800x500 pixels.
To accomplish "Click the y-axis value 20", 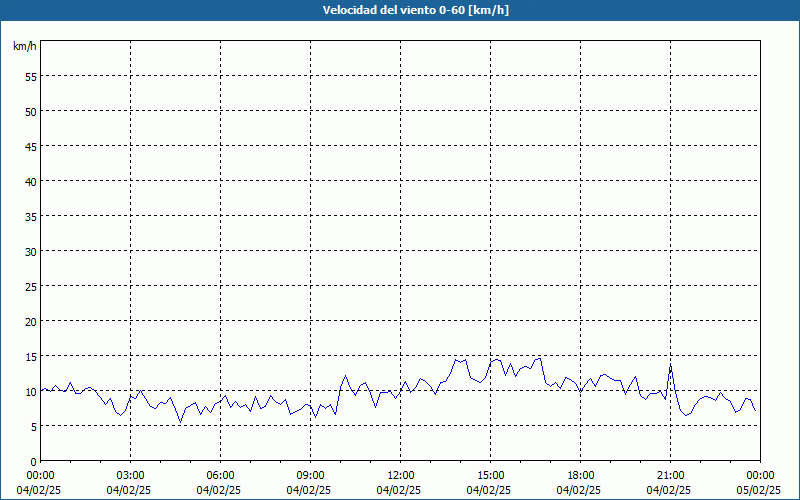I will [x=31, y=321].
